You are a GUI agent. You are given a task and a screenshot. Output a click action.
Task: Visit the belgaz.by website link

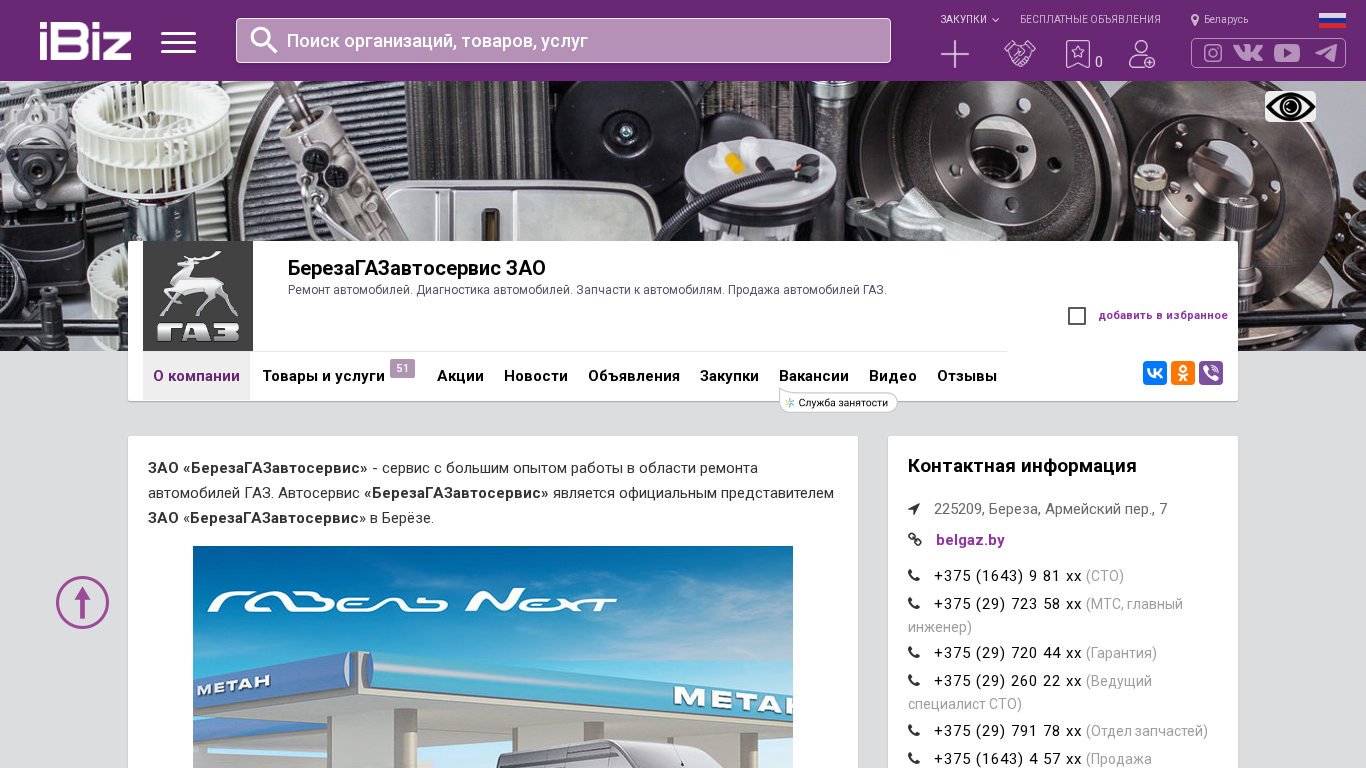tap(970, 540)
